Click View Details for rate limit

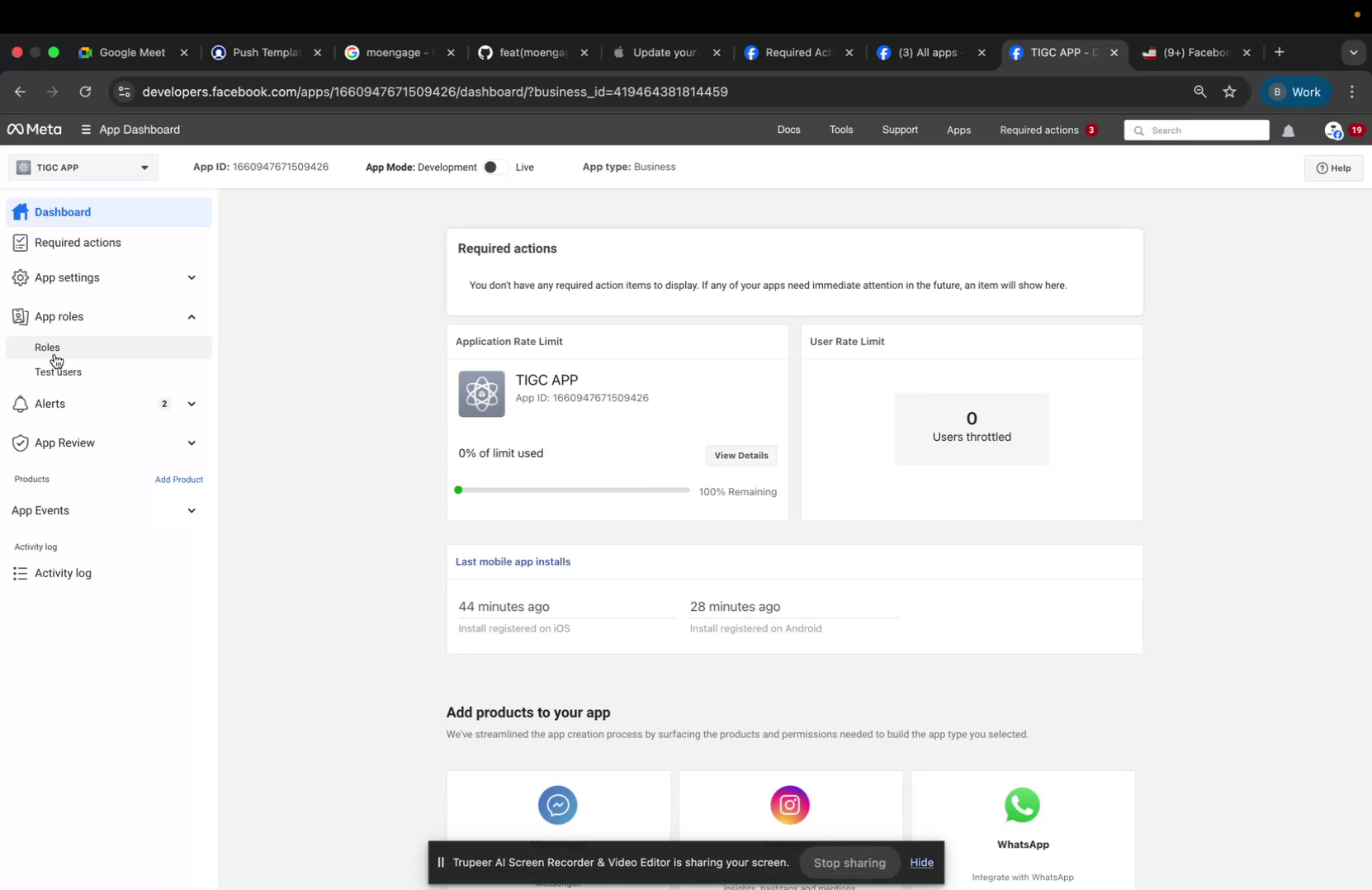740,455
